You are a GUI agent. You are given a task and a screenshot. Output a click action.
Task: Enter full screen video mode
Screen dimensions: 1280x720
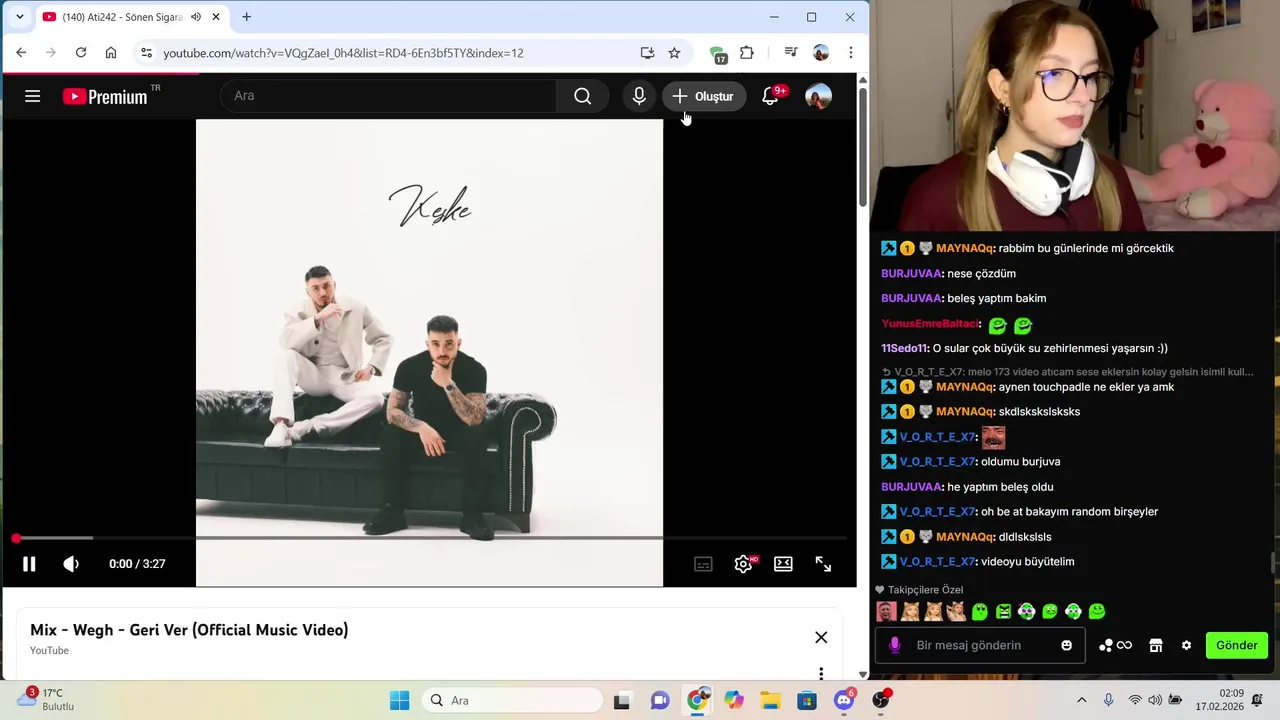823,564
